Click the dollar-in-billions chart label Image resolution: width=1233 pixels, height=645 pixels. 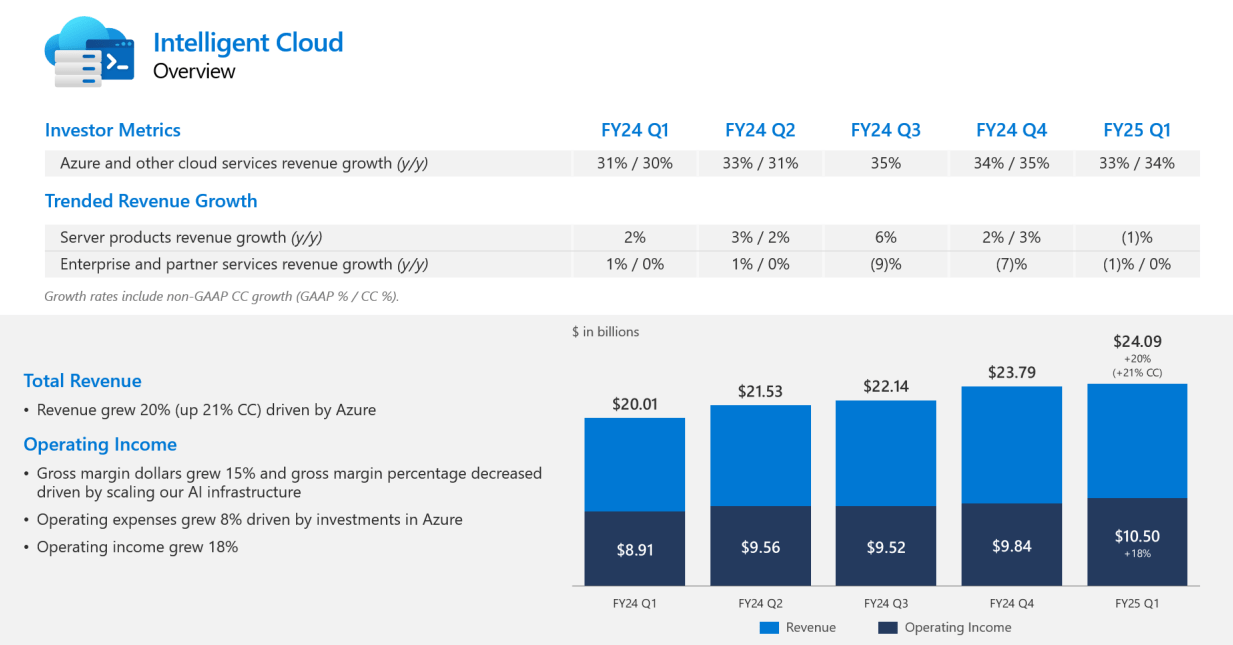click(x=605, y=331)
